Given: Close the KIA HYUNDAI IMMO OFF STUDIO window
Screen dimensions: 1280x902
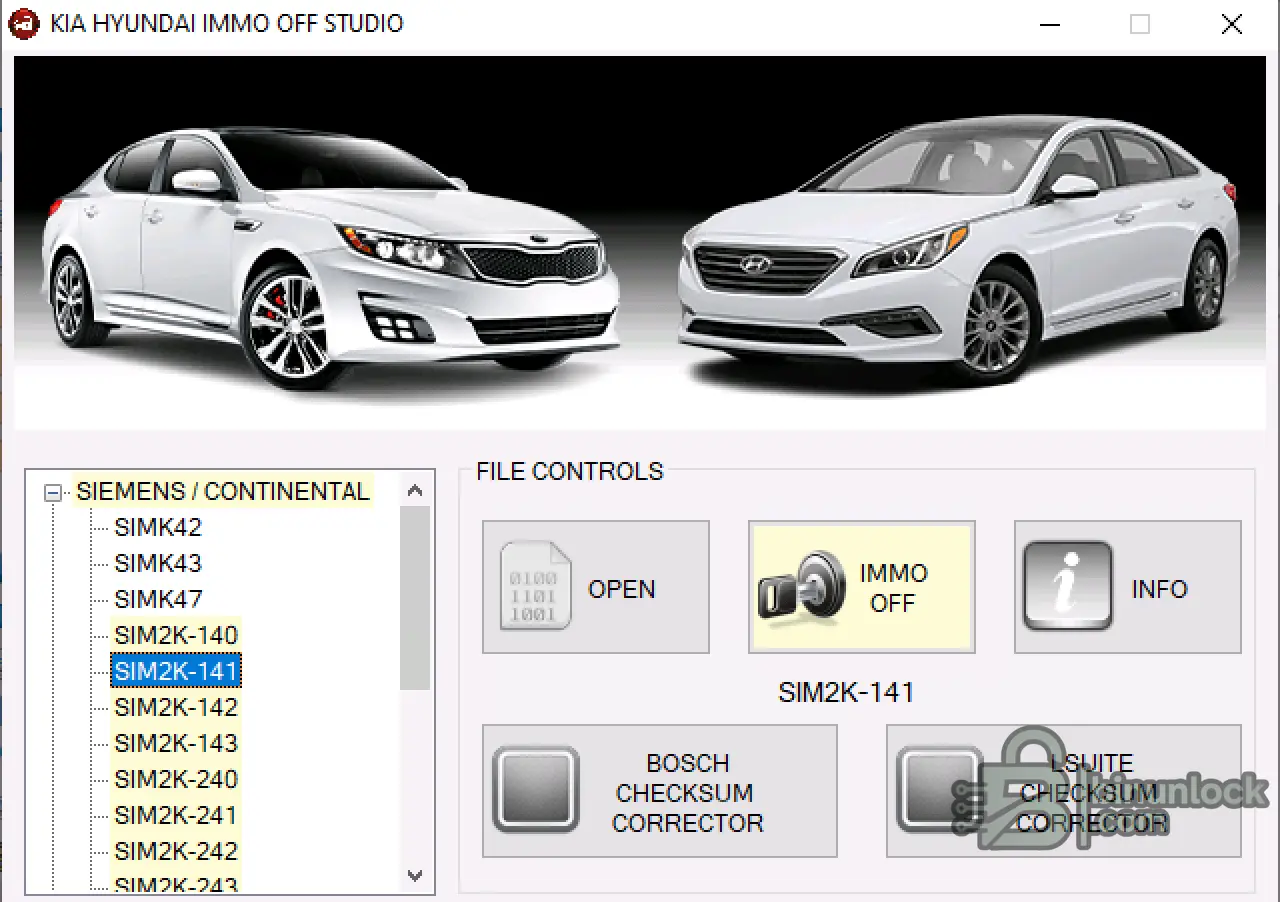Looking at the screenshot, I should coord(1231,24).
